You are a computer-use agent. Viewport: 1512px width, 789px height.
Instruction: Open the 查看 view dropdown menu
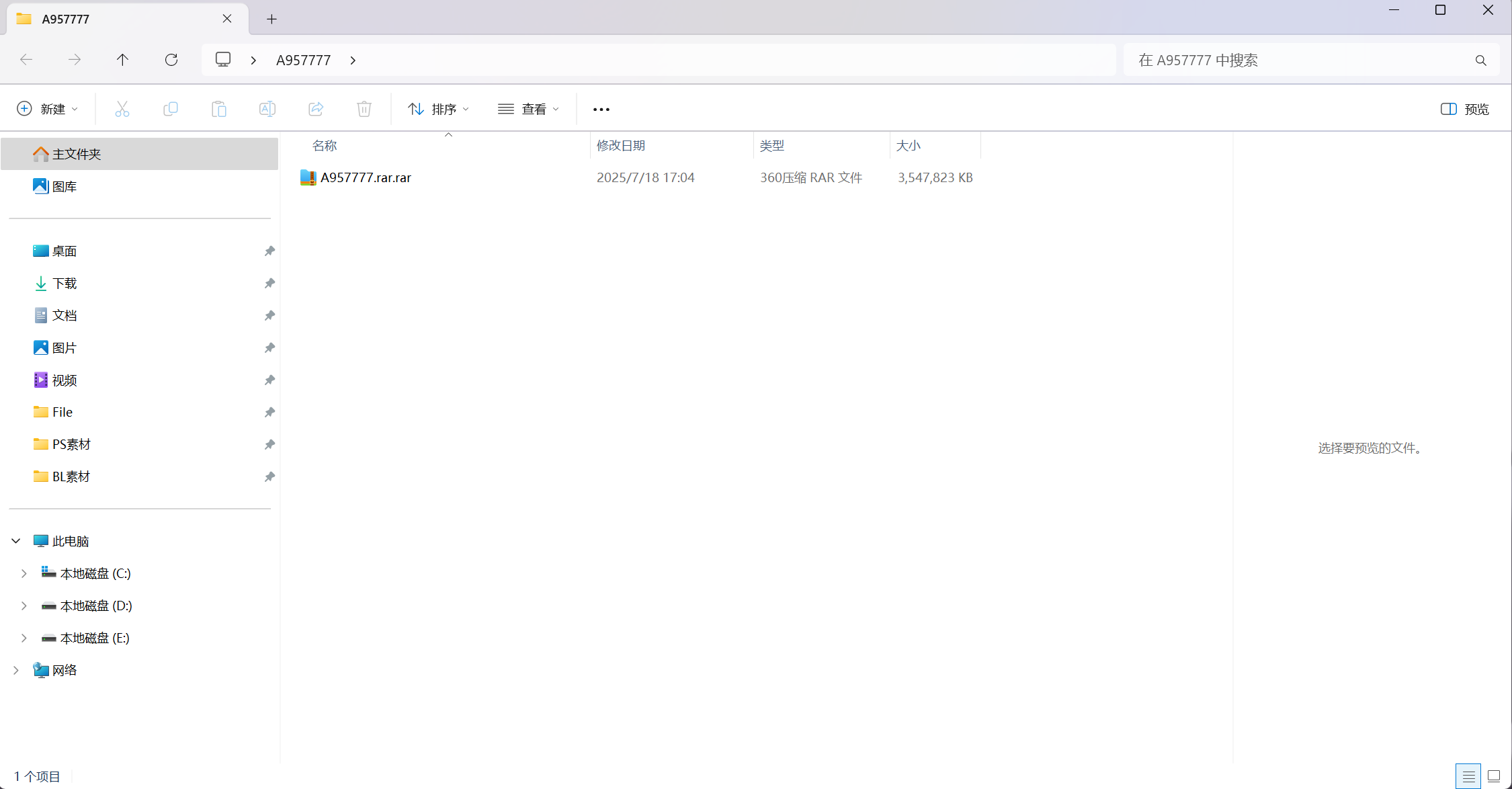coord(529,109)
